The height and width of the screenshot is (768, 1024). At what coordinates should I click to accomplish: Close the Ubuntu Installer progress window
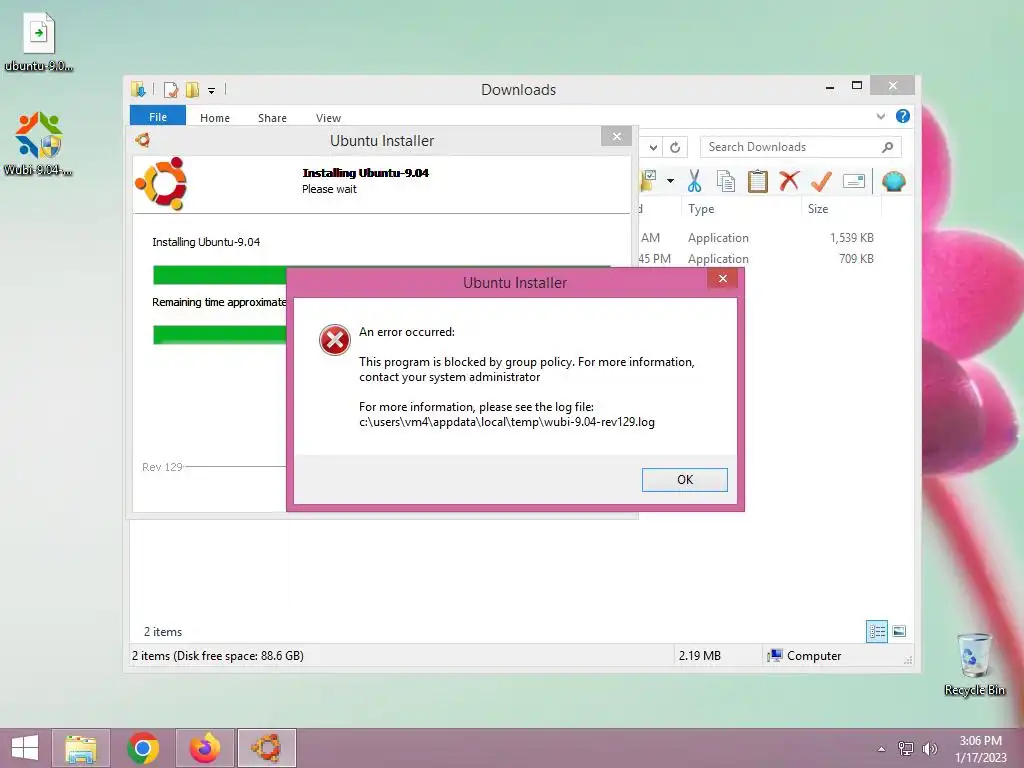tap(616, 136)
